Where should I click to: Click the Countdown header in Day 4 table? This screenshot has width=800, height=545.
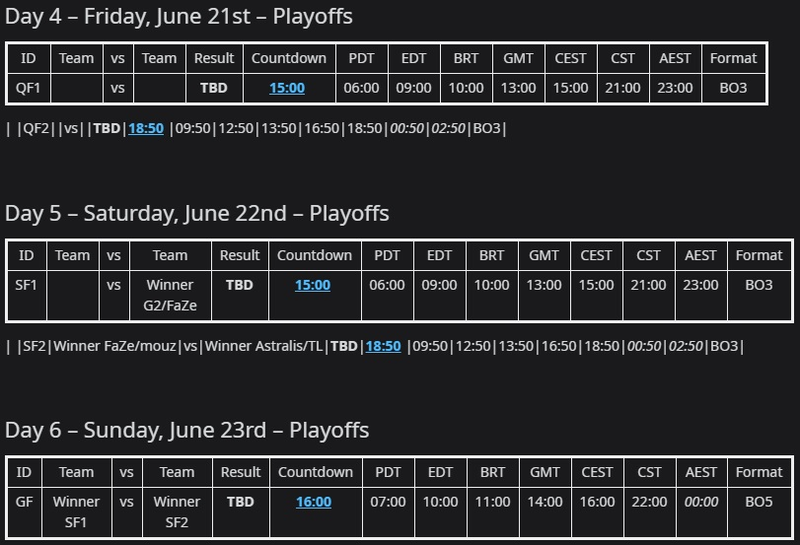[x=289, y=58]
